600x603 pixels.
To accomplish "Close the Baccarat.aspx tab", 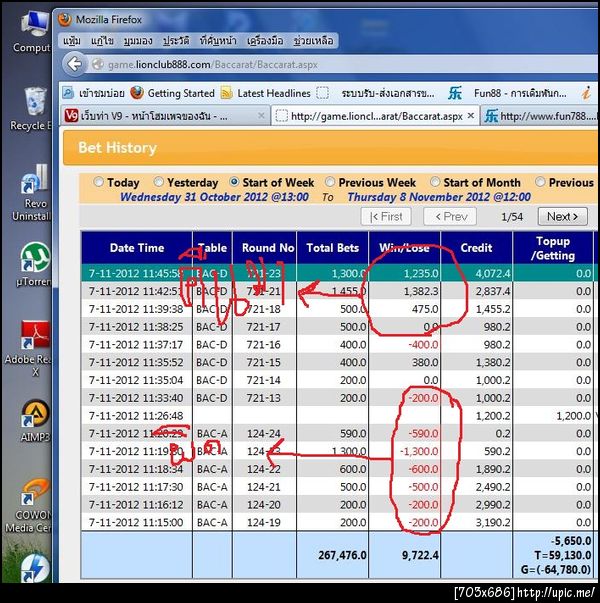I will [x=470, y=115].
